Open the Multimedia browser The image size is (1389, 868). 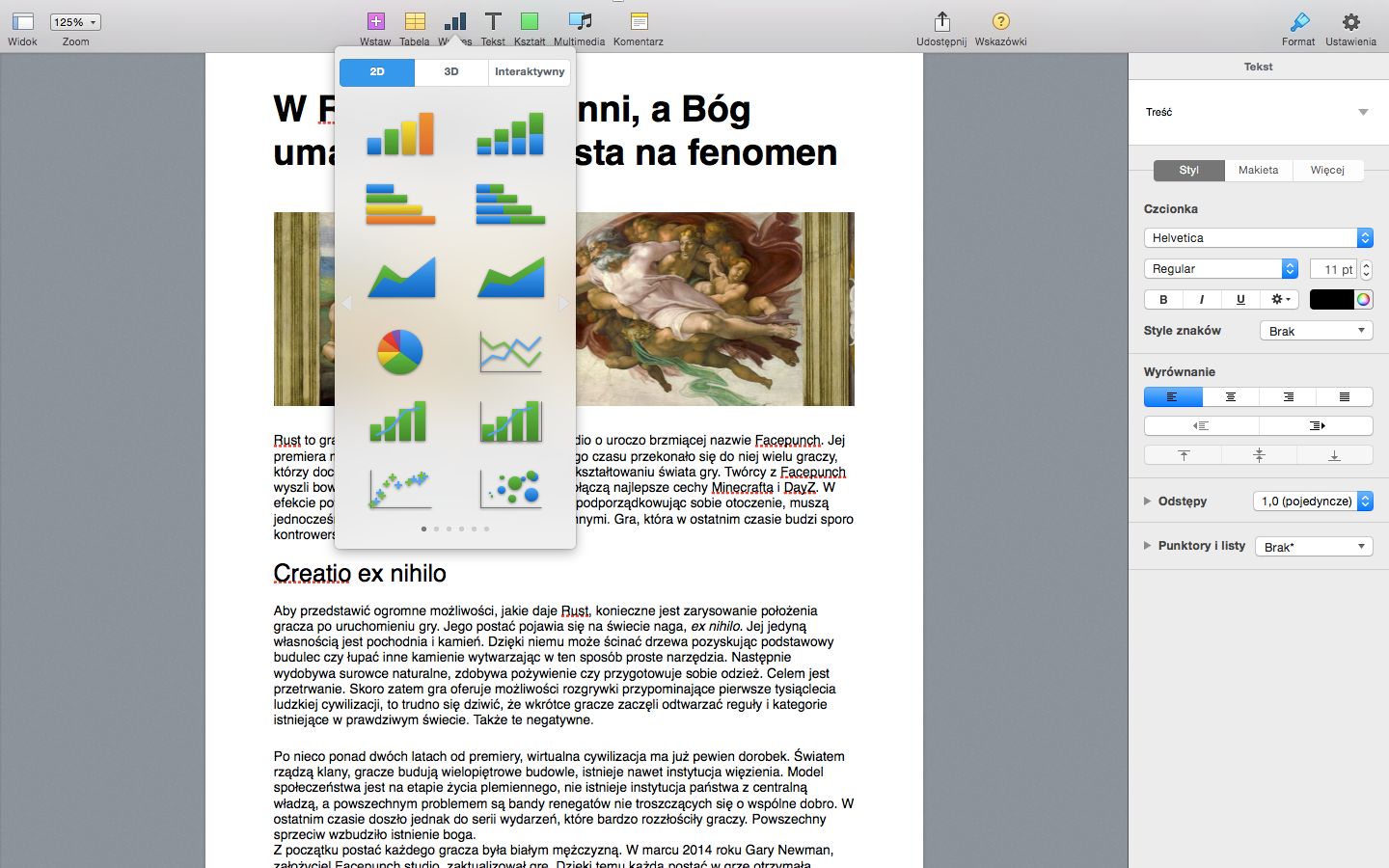(x=580, y=21)
